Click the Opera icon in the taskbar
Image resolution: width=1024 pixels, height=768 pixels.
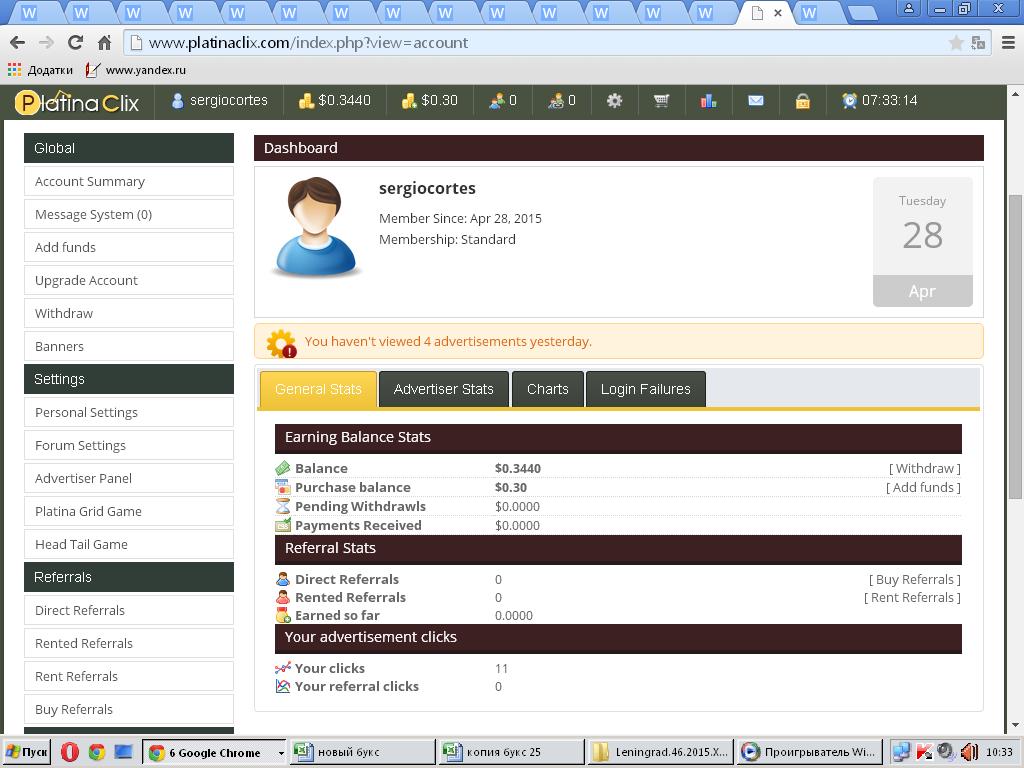(x=70, y=752)
